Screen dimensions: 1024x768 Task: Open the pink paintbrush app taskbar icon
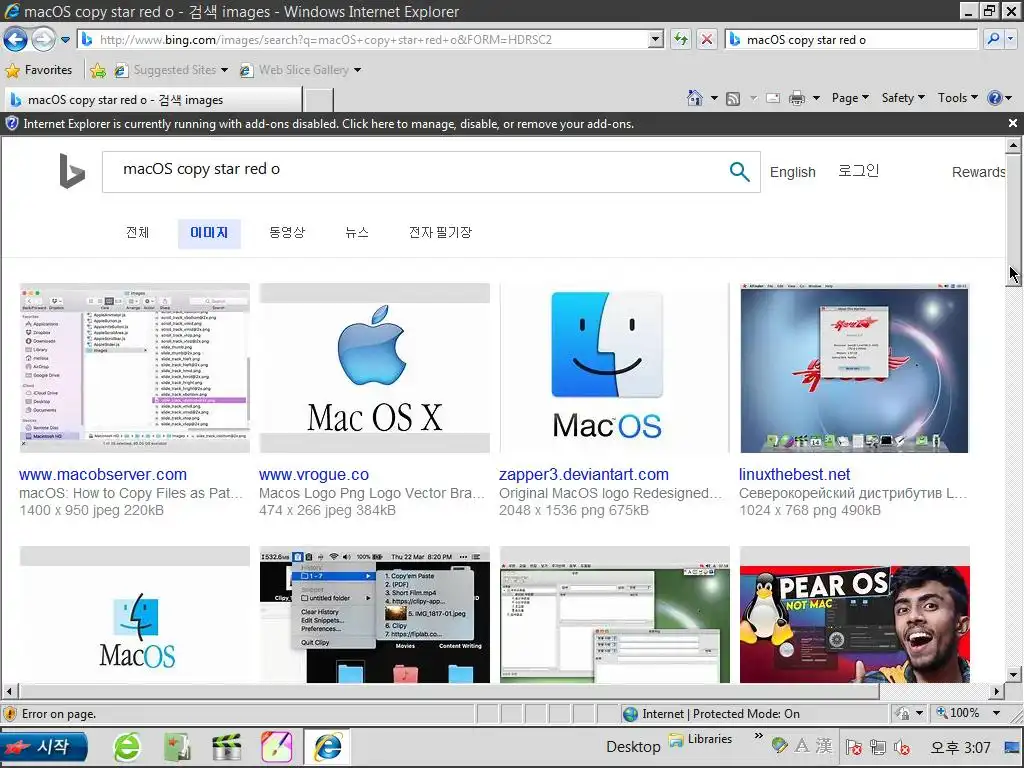click(x=276, y=747)
